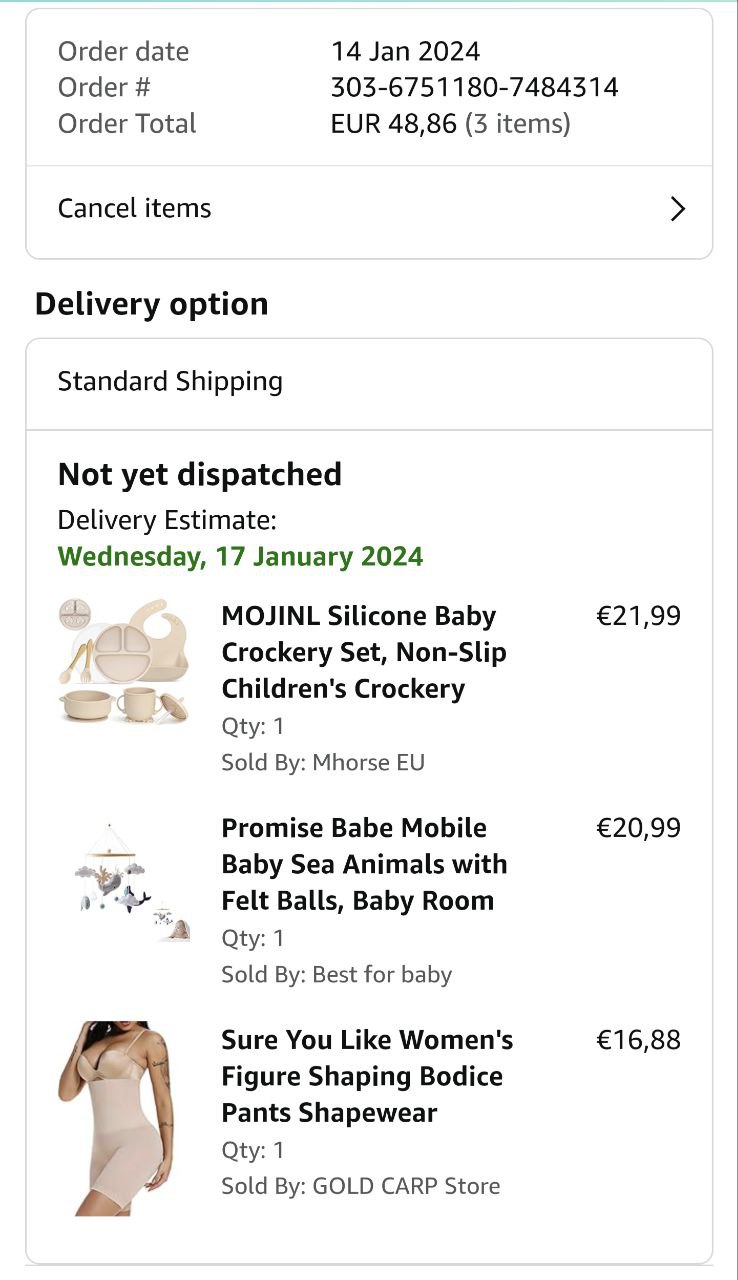Image resolution: width=738 pixels, height=1280 pixels.
Task: Click the €21,99 crockery set price
Action: [638, 616]
